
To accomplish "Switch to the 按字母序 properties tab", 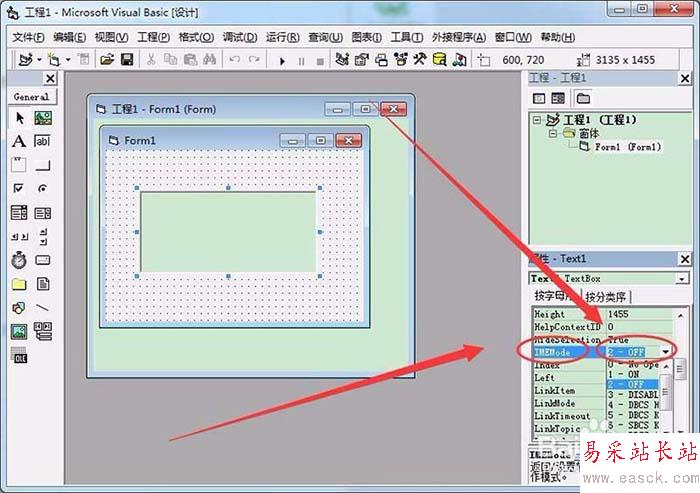I will point(554,296).
